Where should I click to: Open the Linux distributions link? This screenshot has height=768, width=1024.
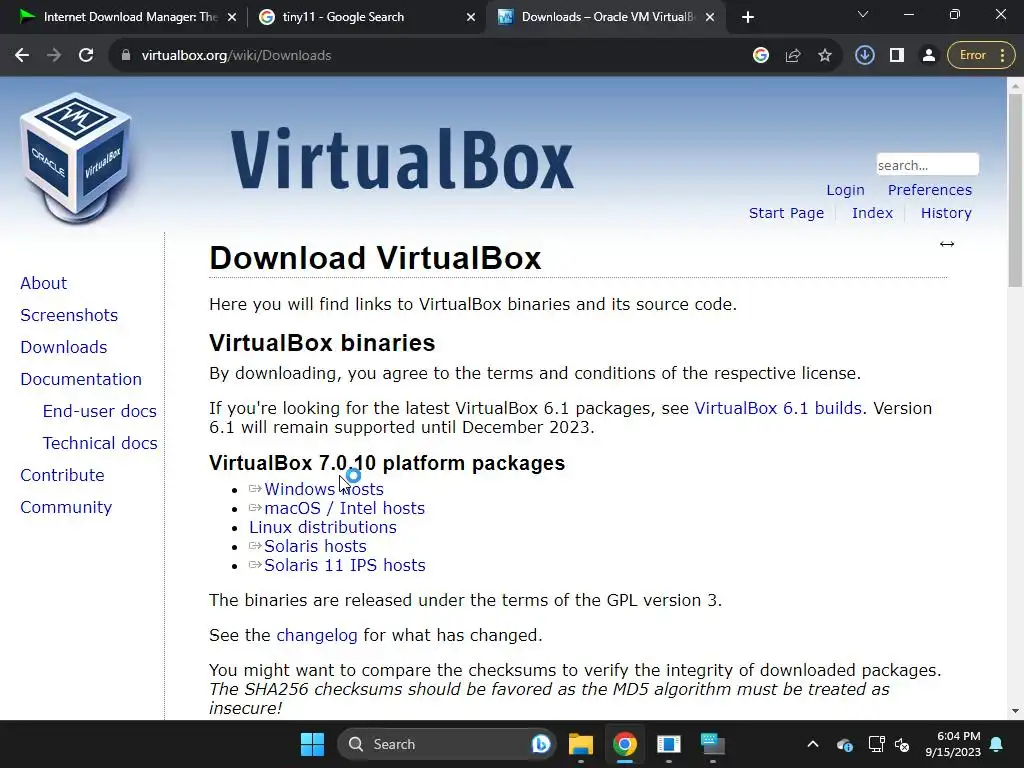(323, 527)
